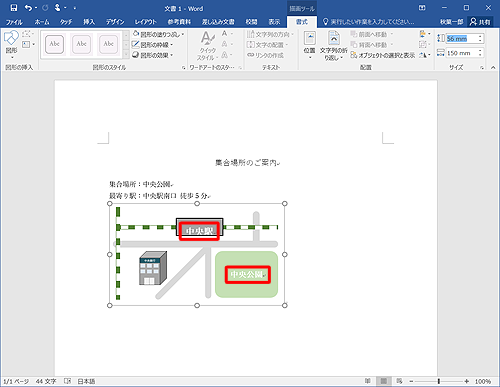Expand the shape styles gallery More button
The image size is (500, 387).
(126, 54)
